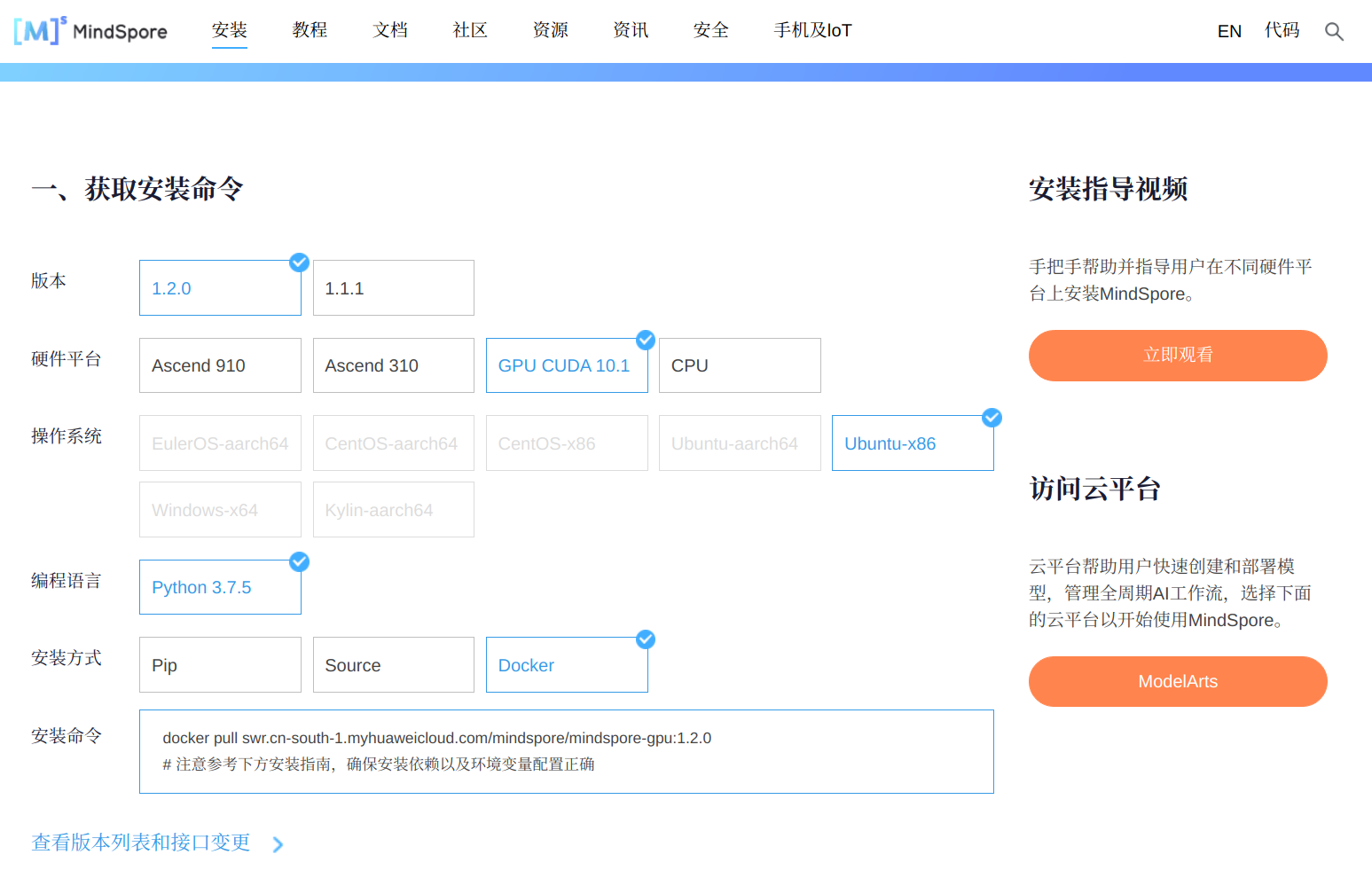Click the MindSpore logo
Image resolution: width=1372 pixels, height=878 pixels.
click(x=90, y=31)
